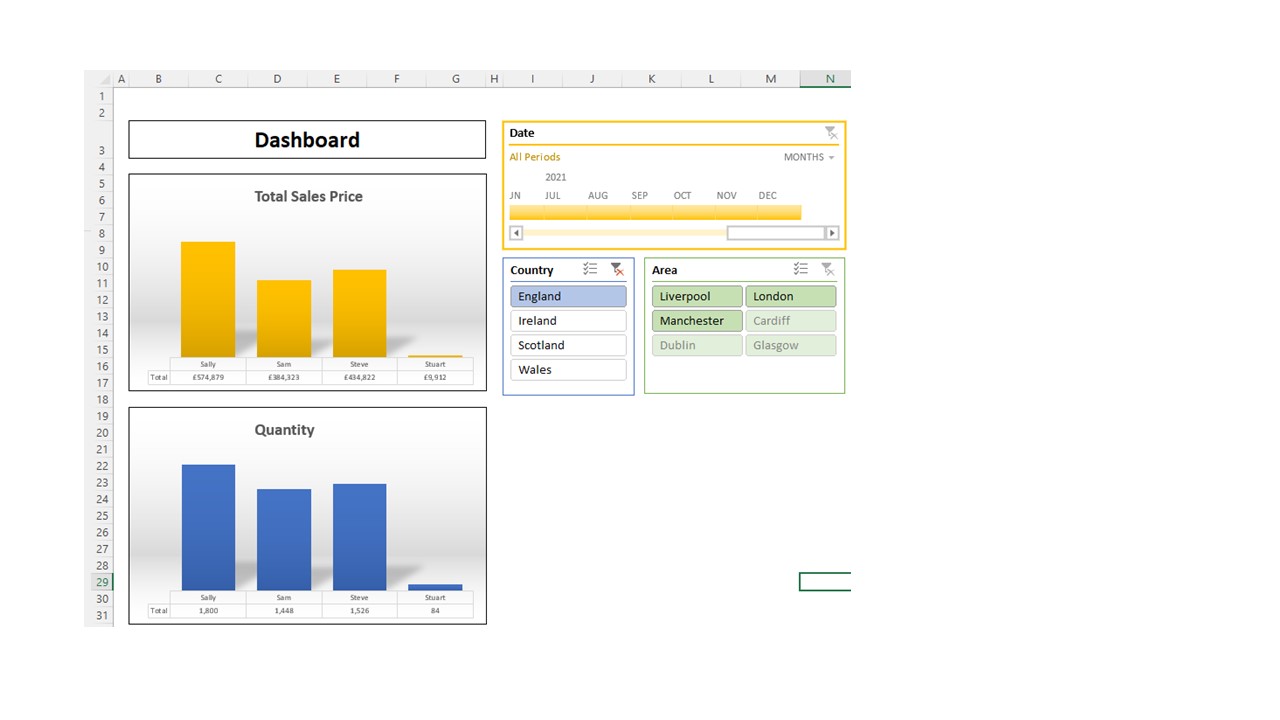Select Liverpool in the Area slicer
This screenshot has width=1280, height=720.
click(x=696, y=295)
